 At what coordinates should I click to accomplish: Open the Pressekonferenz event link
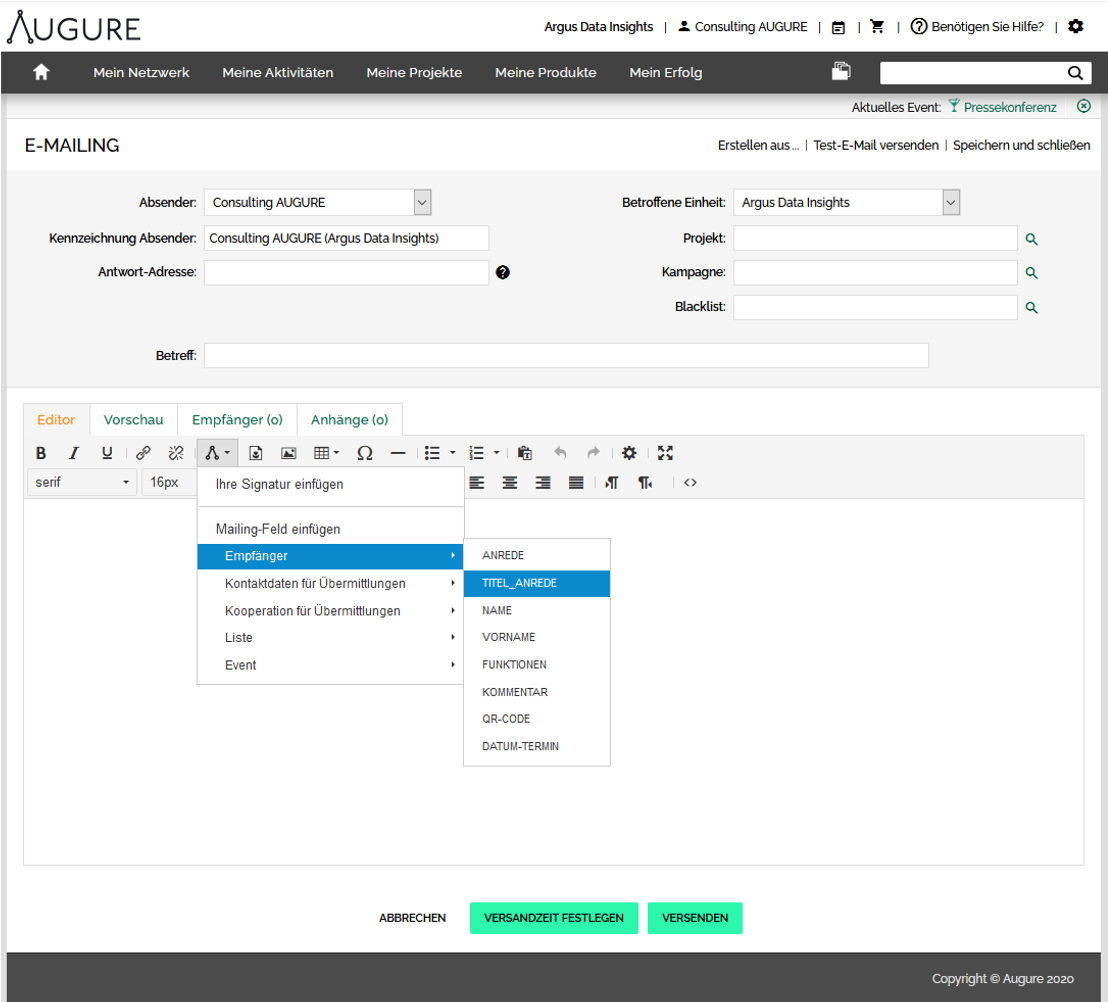[1010, 107]
